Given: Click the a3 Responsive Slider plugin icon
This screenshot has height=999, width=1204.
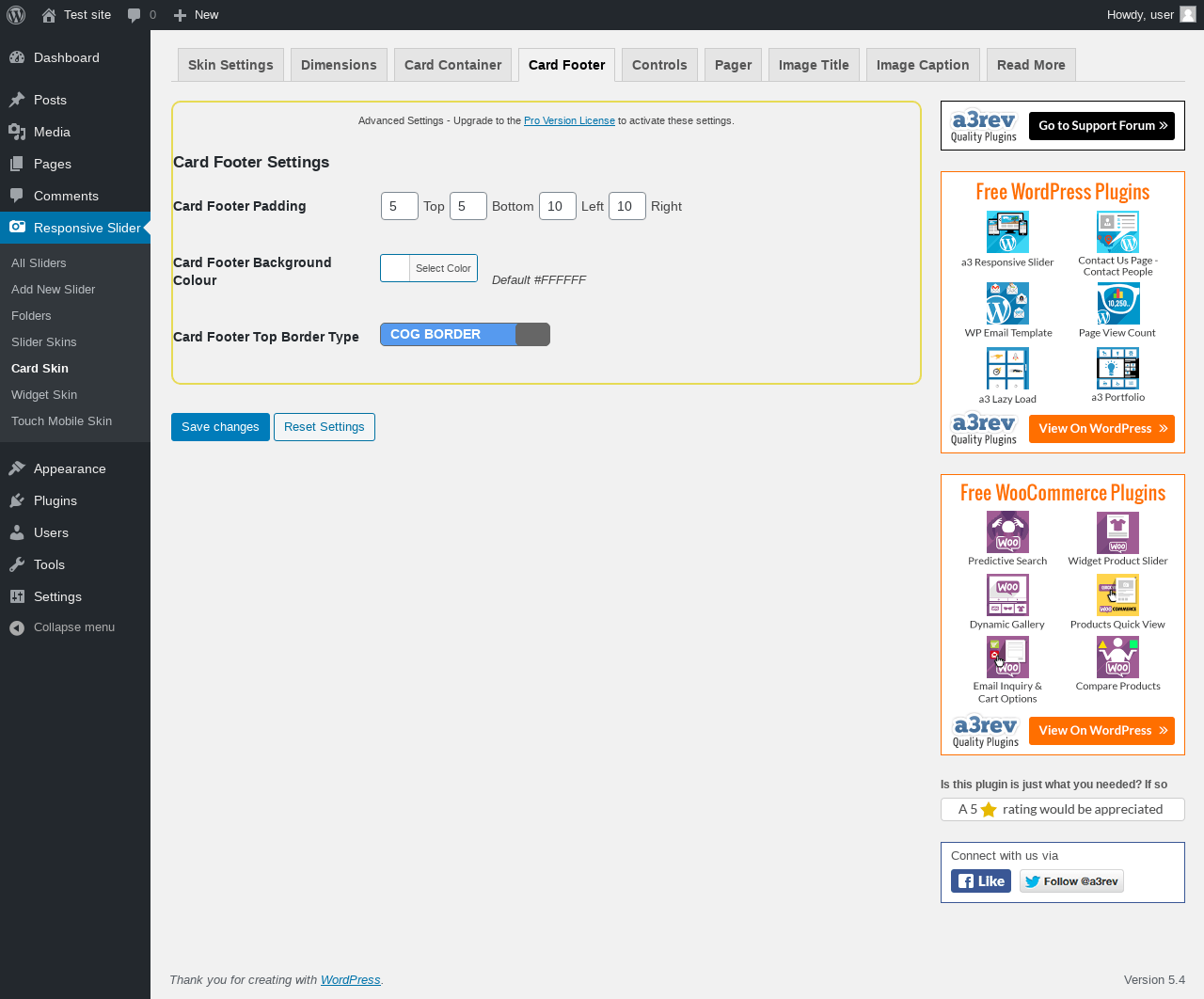Looking at the screenshot, I should pyautogui.click(x=1007, y=231).
